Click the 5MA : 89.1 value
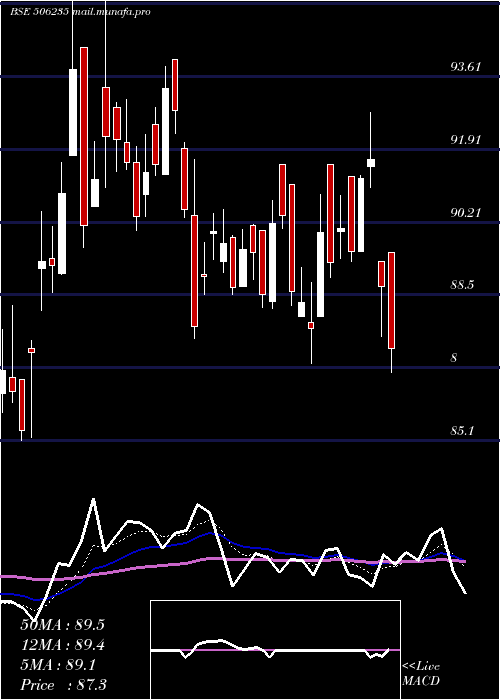500x700 pixels. 58,665
